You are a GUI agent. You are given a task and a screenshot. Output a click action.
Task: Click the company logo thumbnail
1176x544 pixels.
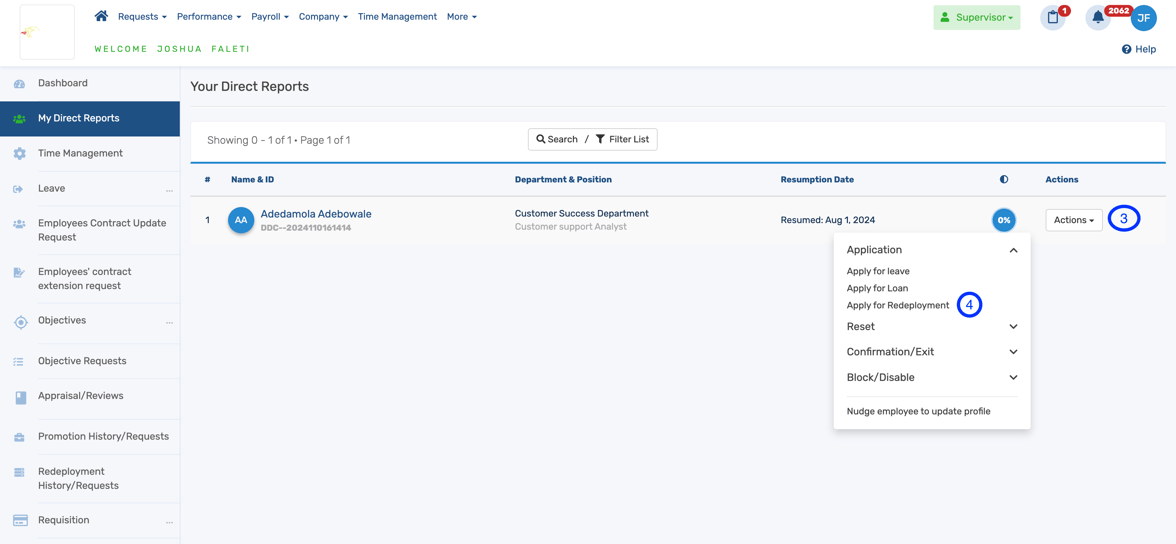point(47,32)
